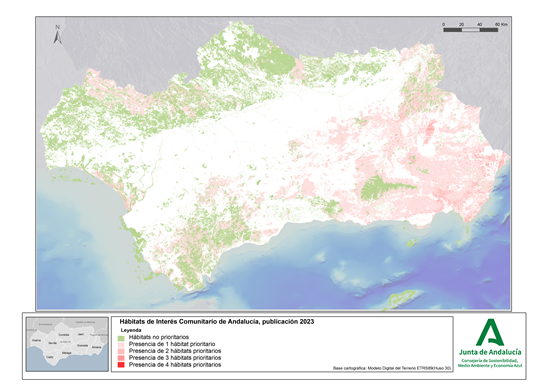
Task: Click the Junta de Andalucía green logo
Action: tap(490, 332)
